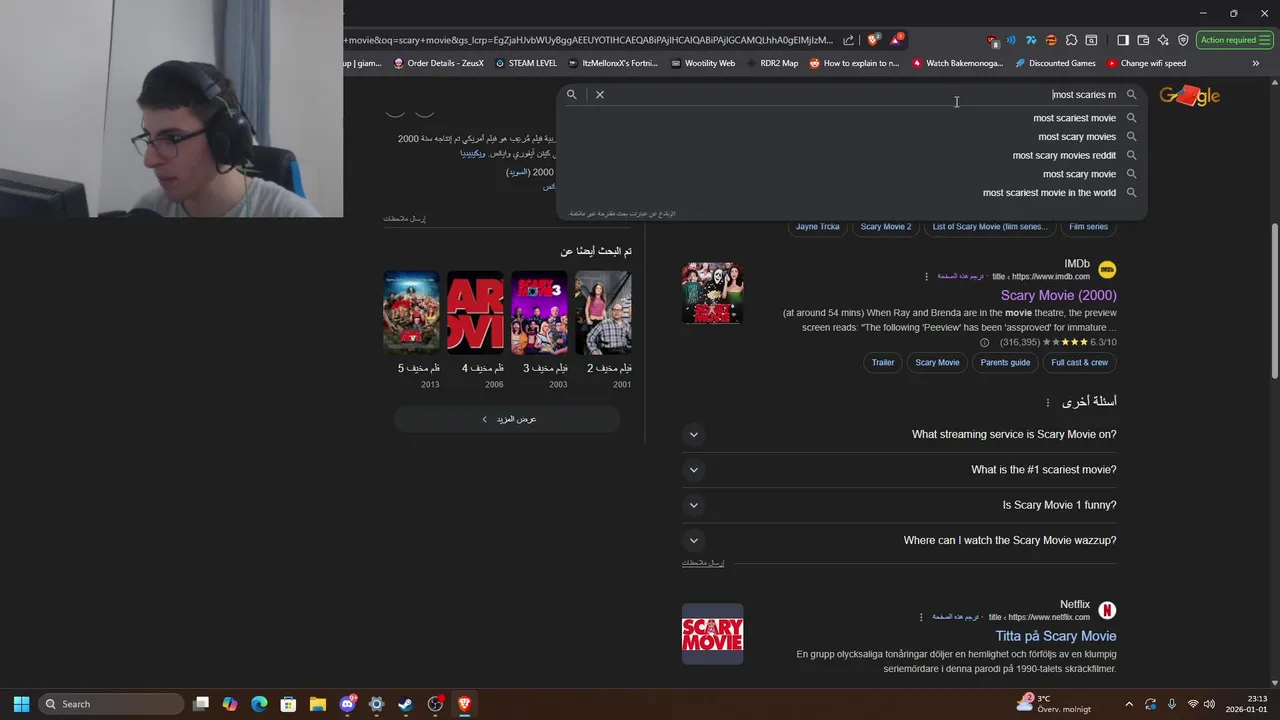Image resolution: width=1280 pixels, height=720 pixels.
Task: Click the 'Scary Movie 2' chip
Action: (886, 227)
